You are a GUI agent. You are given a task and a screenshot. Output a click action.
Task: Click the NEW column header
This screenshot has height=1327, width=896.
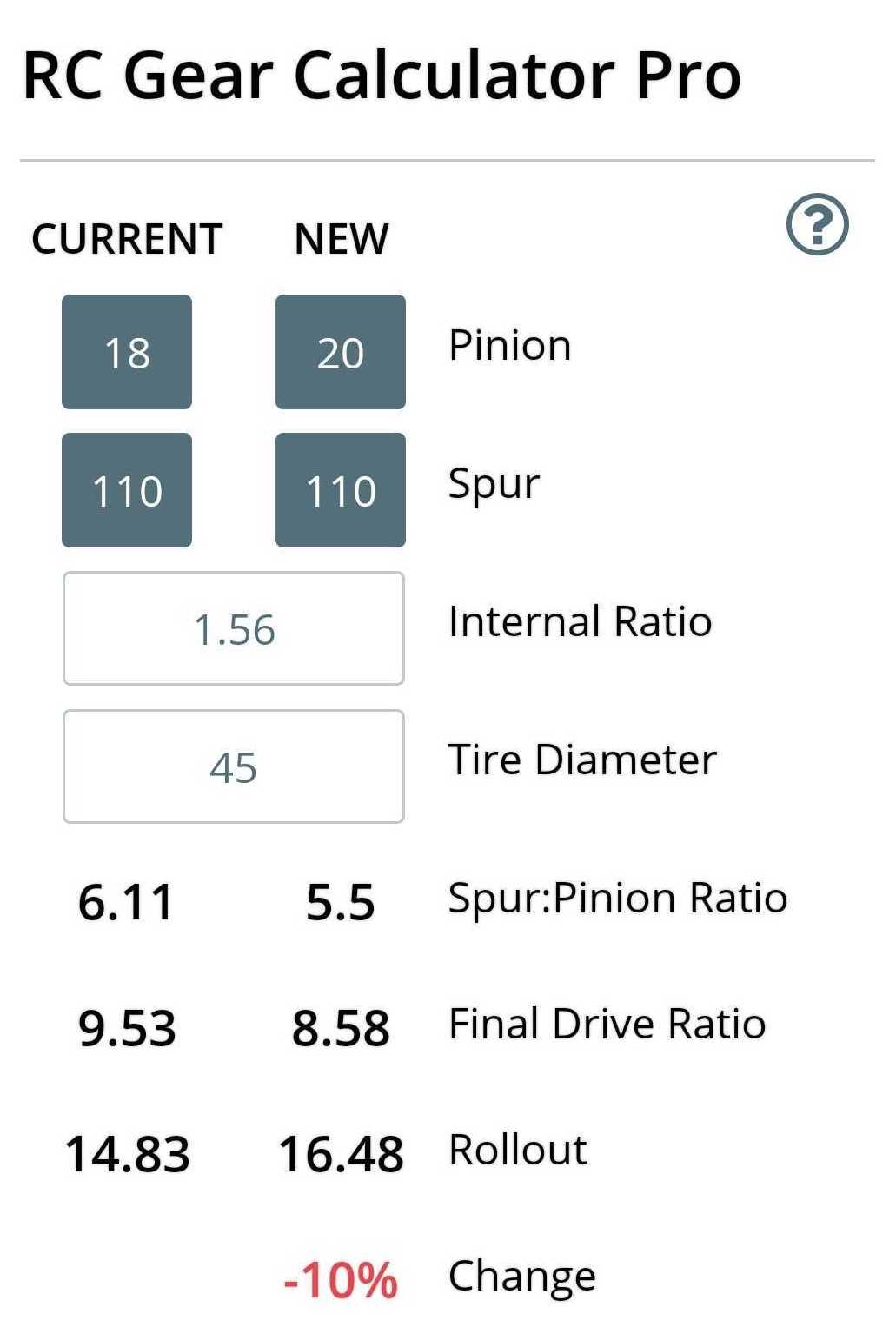[342, 239]
